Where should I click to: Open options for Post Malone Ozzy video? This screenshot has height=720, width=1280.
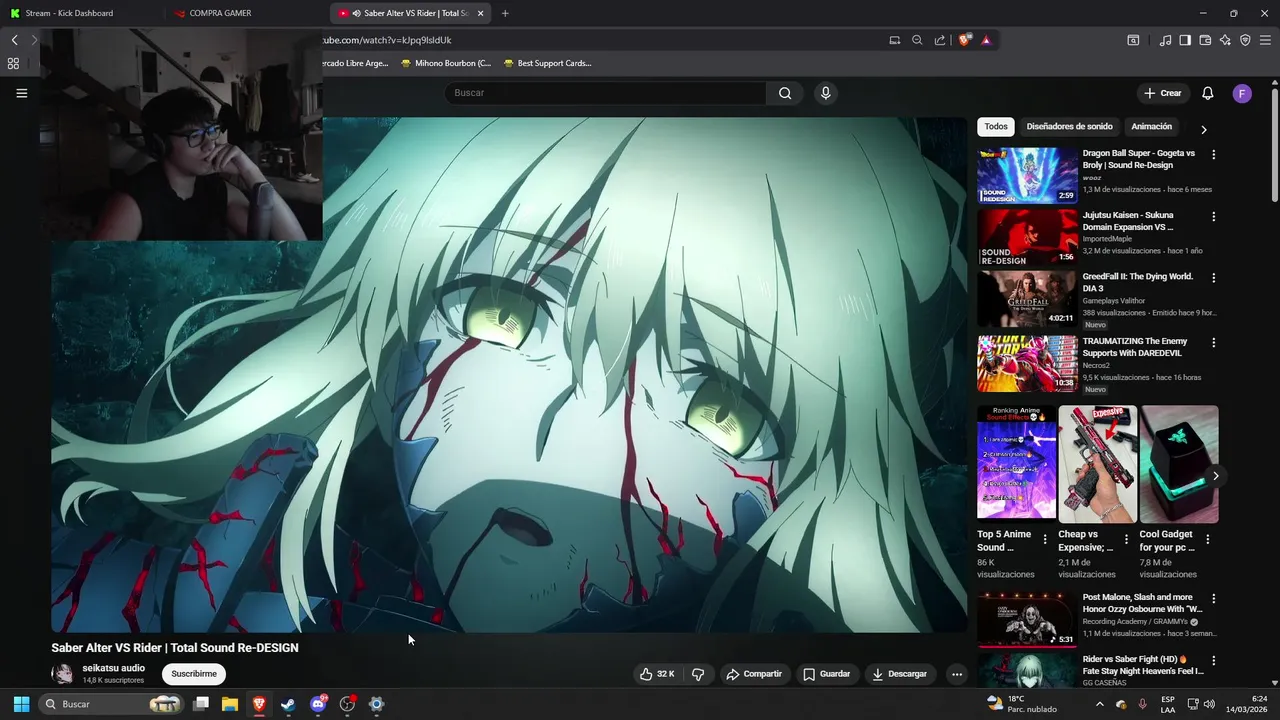[x=1214, y=599]
